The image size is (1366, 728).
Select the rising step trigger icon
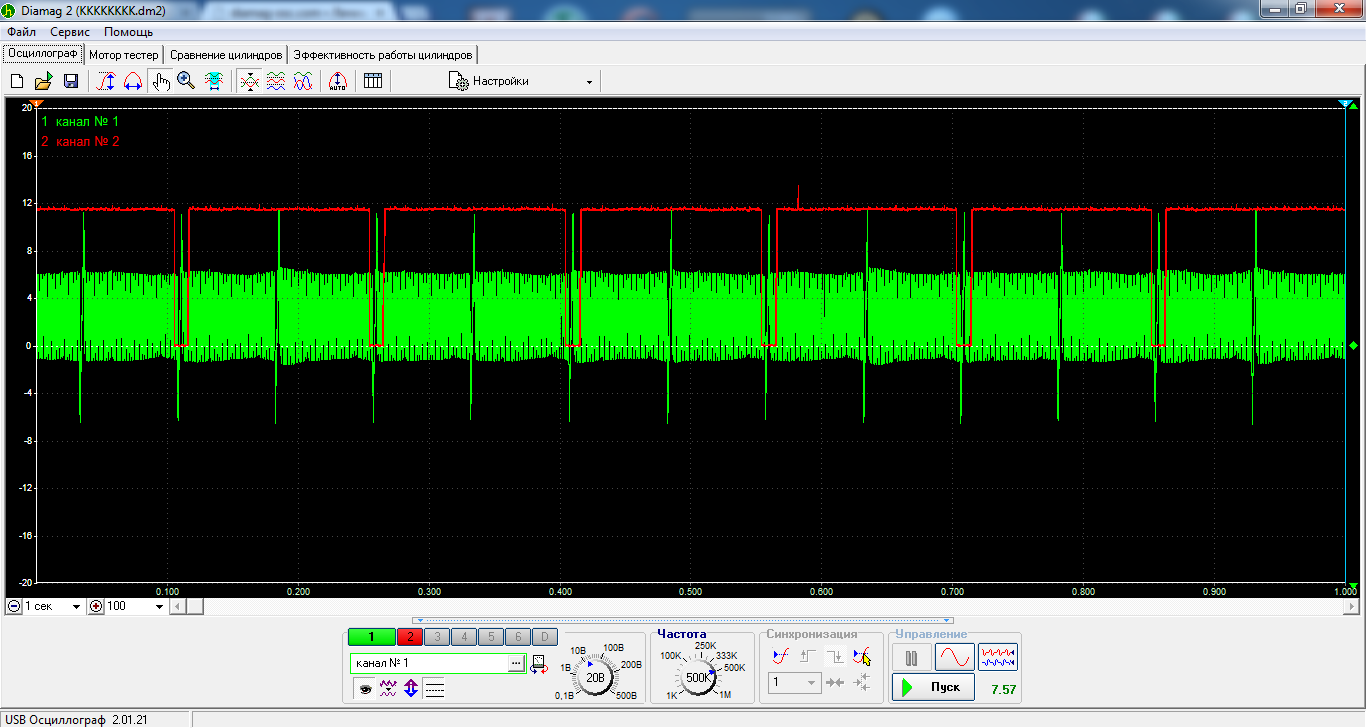(809, 657)
